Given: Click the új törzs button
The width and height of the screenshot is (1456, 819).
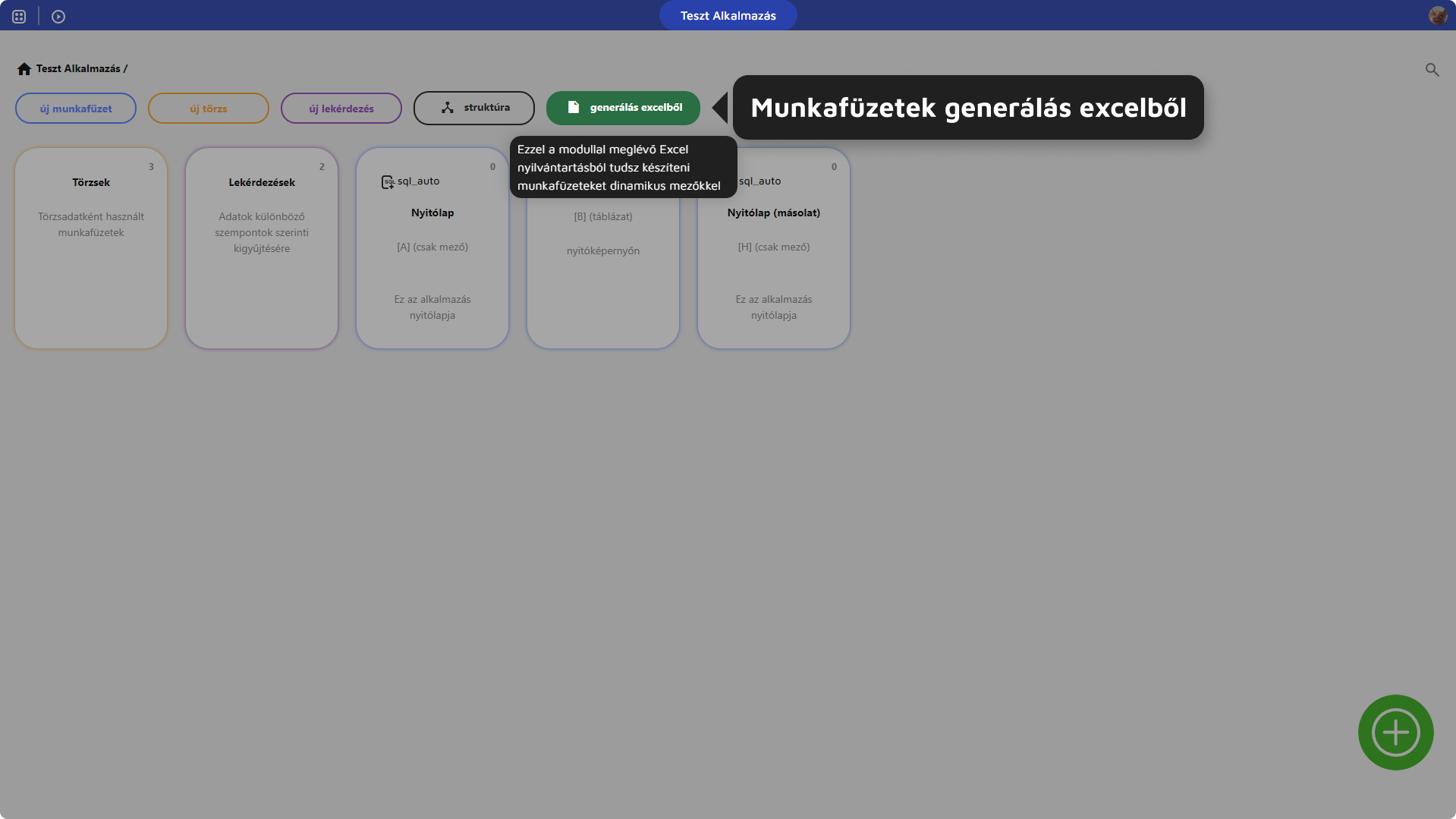Looking at the screenshot, I should pyautogui.click(x=209, y=109).
